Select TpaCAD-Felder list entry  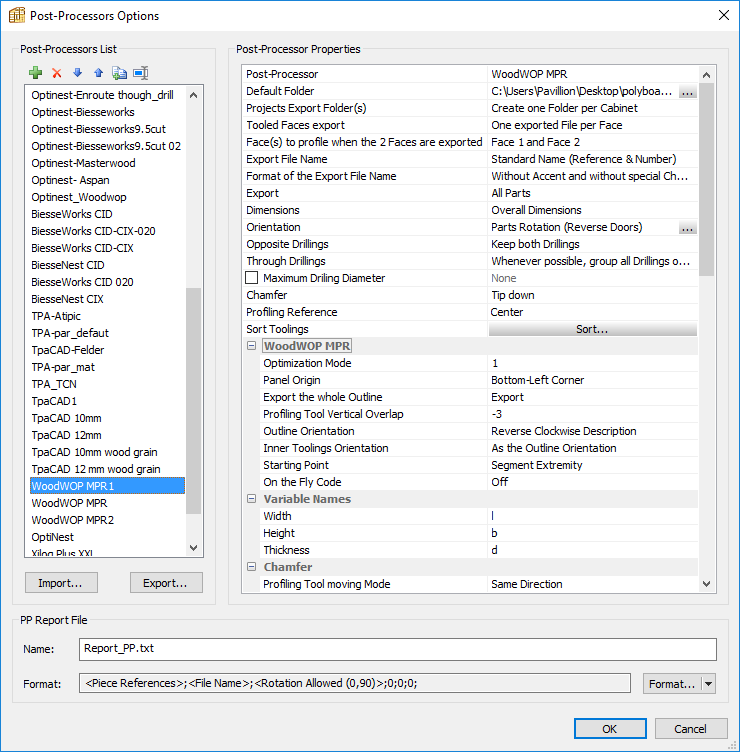coord(68,350)
